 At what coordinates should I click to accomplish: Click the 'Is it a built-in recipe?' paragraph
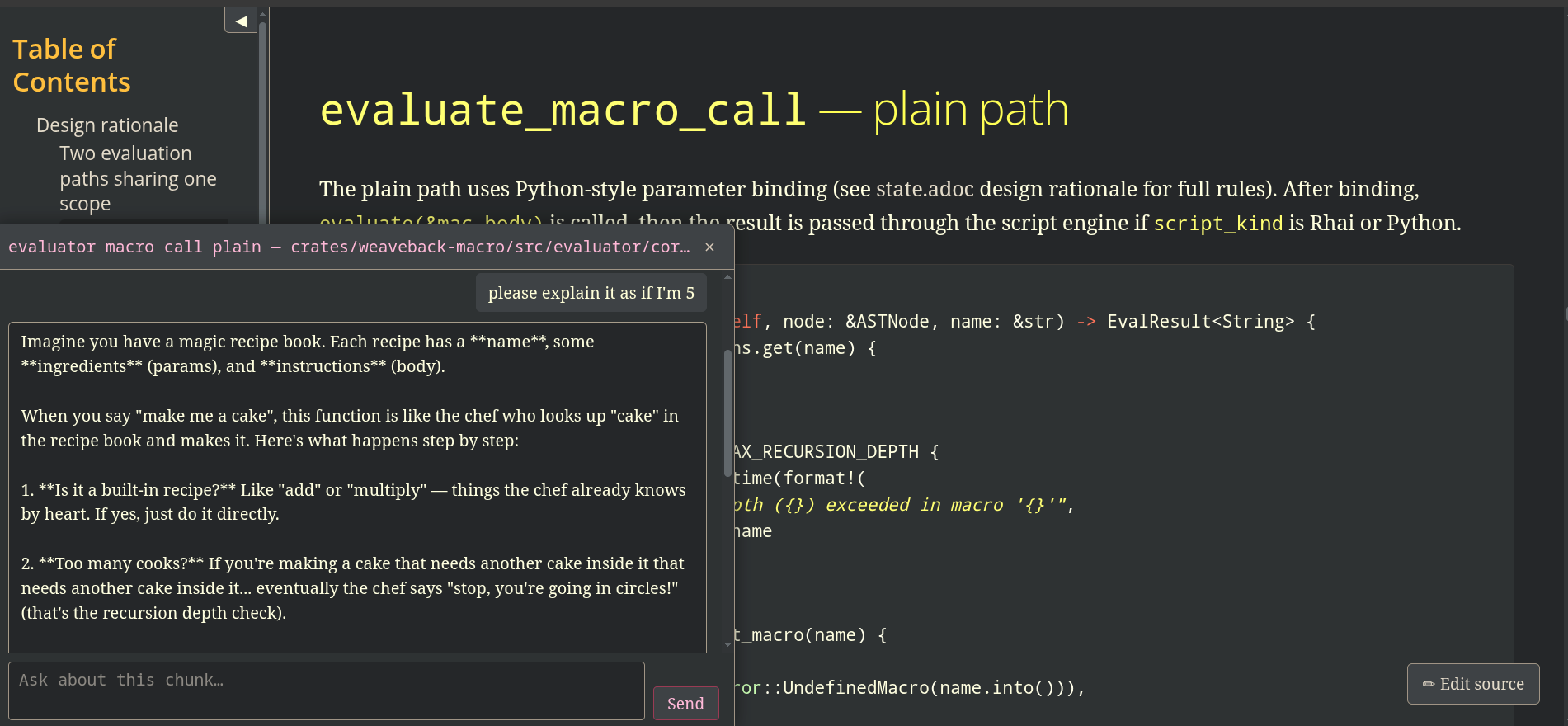click(353, 502)
